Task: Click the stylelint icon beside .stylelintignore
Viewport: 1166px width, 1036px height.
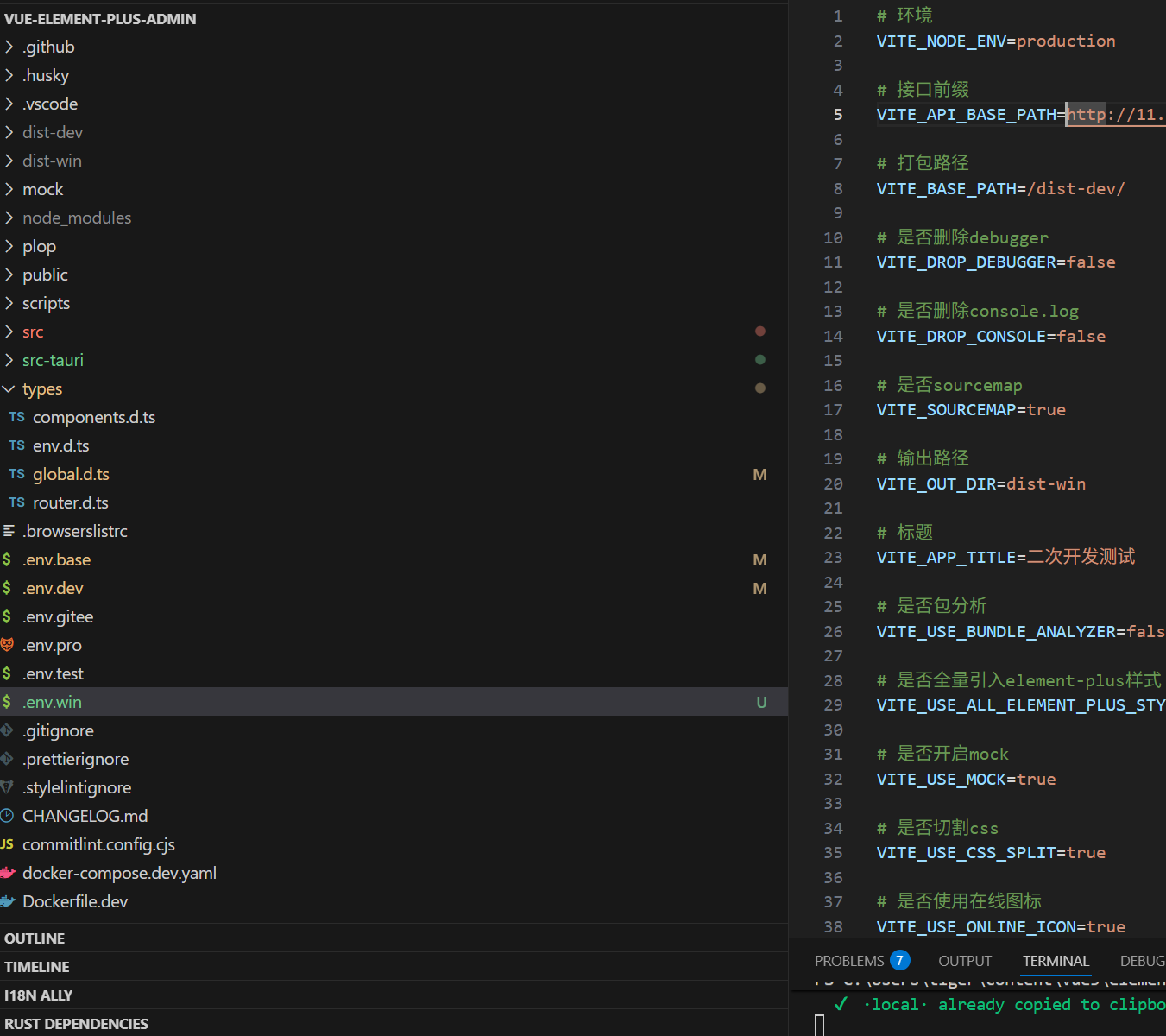Action: tap(7, 787)
